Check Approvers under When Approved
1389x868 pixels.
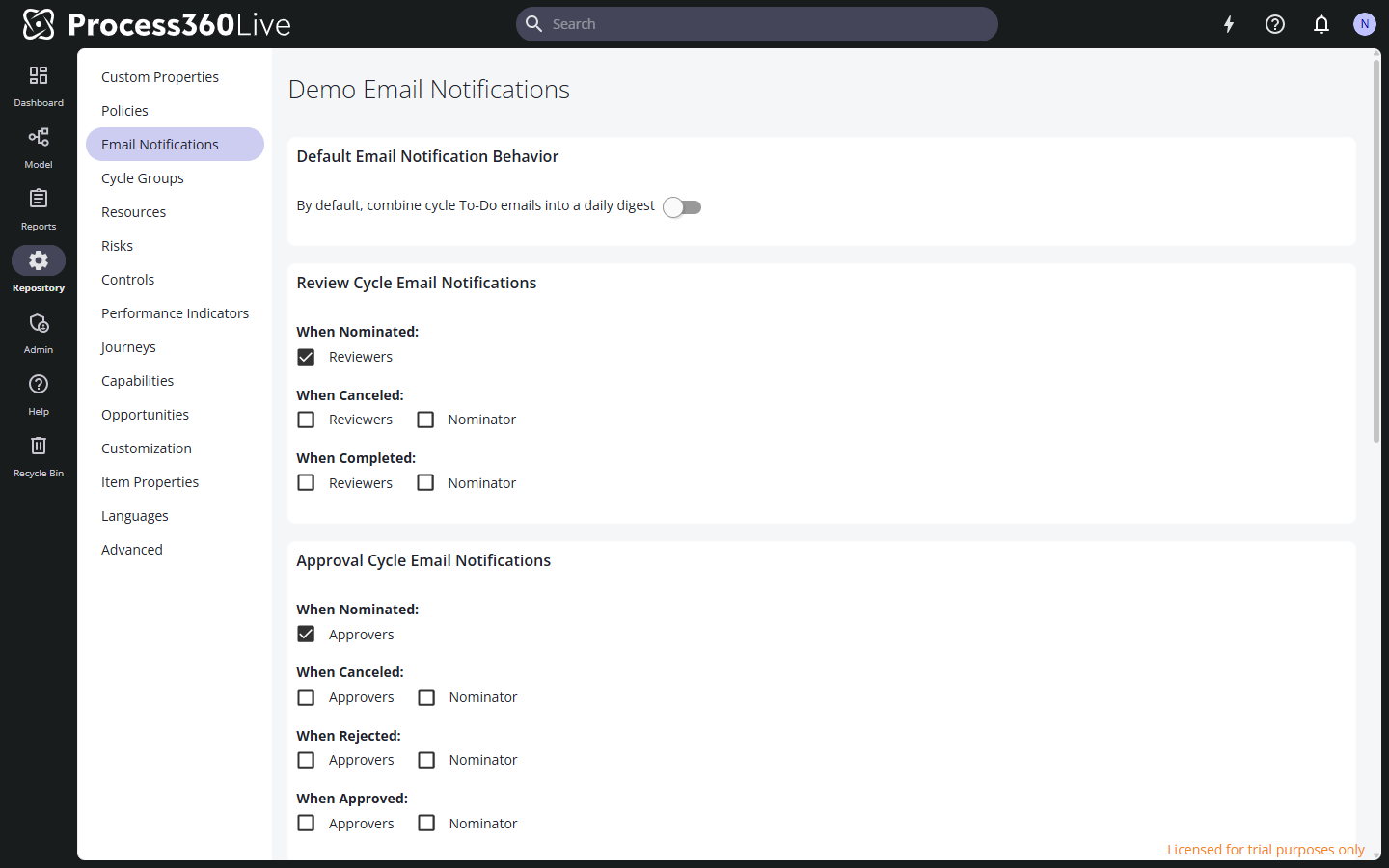[306, 823]
